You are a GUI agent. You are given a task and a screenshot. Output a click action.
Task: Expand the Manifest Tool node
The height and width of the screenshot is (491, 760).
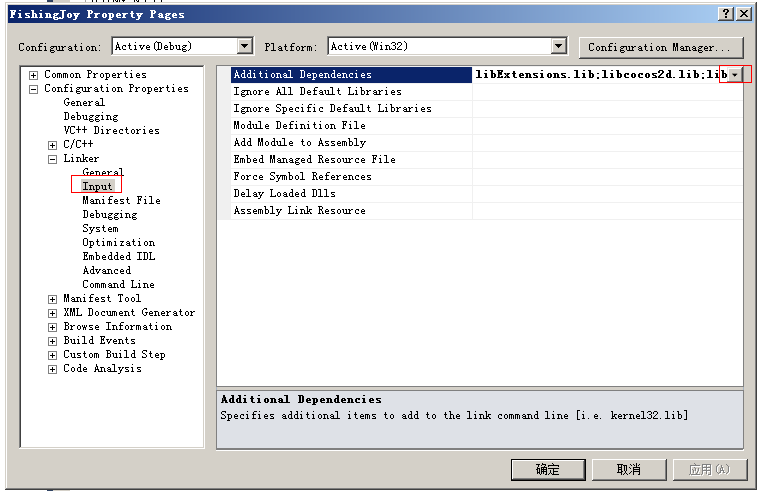[x=52, y=299]
